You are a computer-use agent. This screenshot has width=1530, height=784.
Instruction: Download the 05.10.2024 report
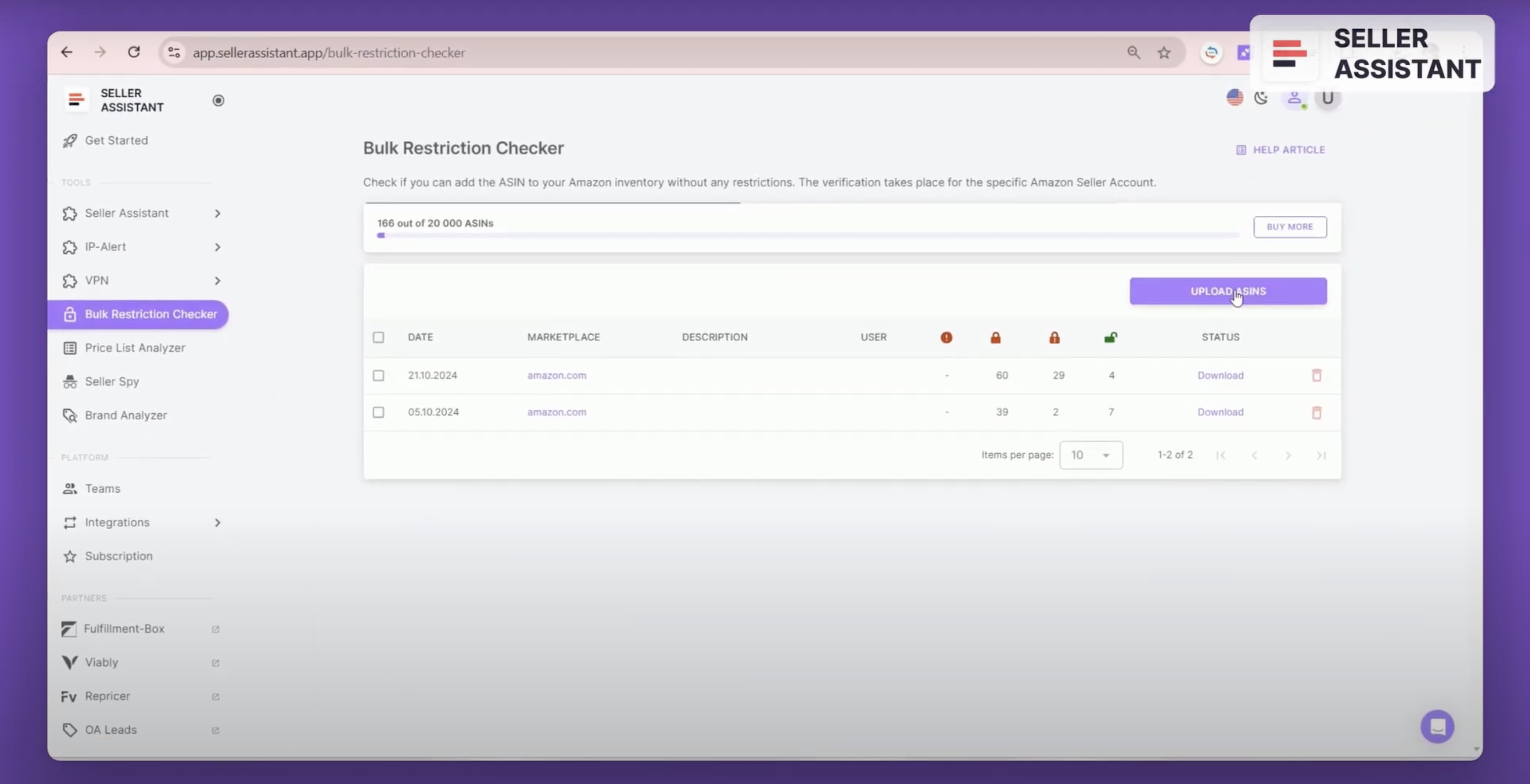[x=1220, y=412]
